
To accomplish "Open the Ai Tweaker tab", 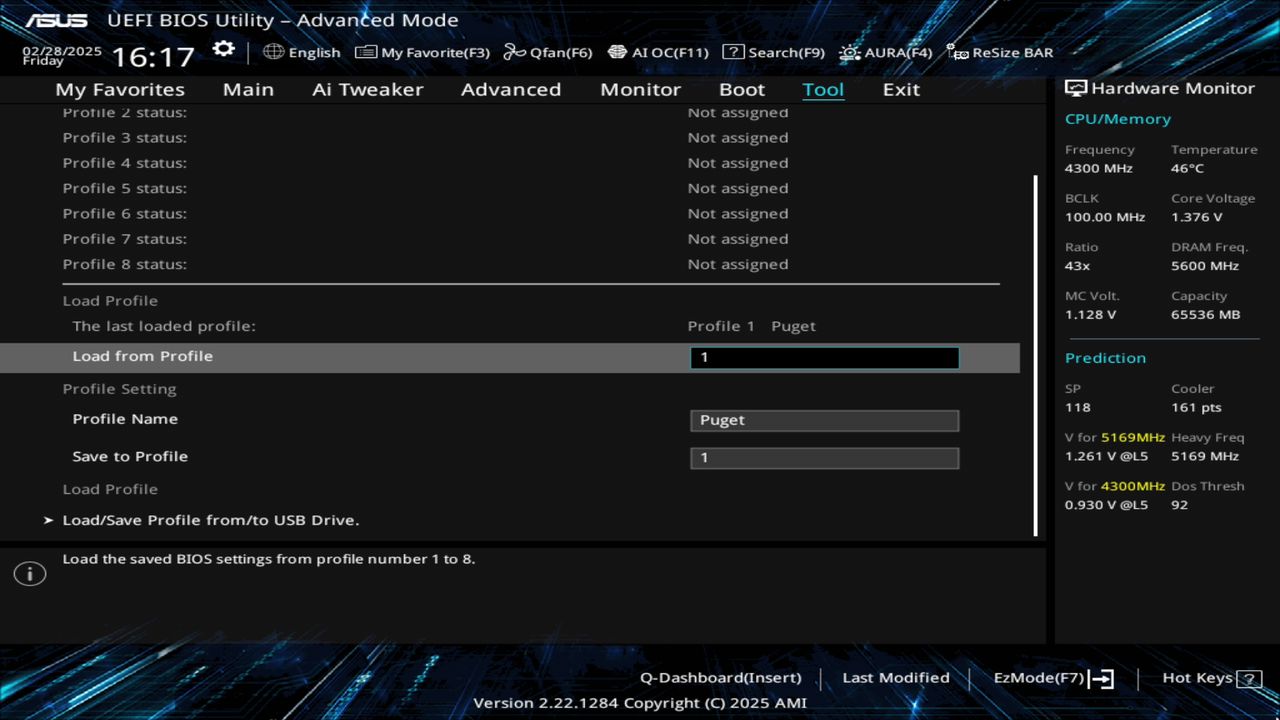I will click(x=367, y=89).
